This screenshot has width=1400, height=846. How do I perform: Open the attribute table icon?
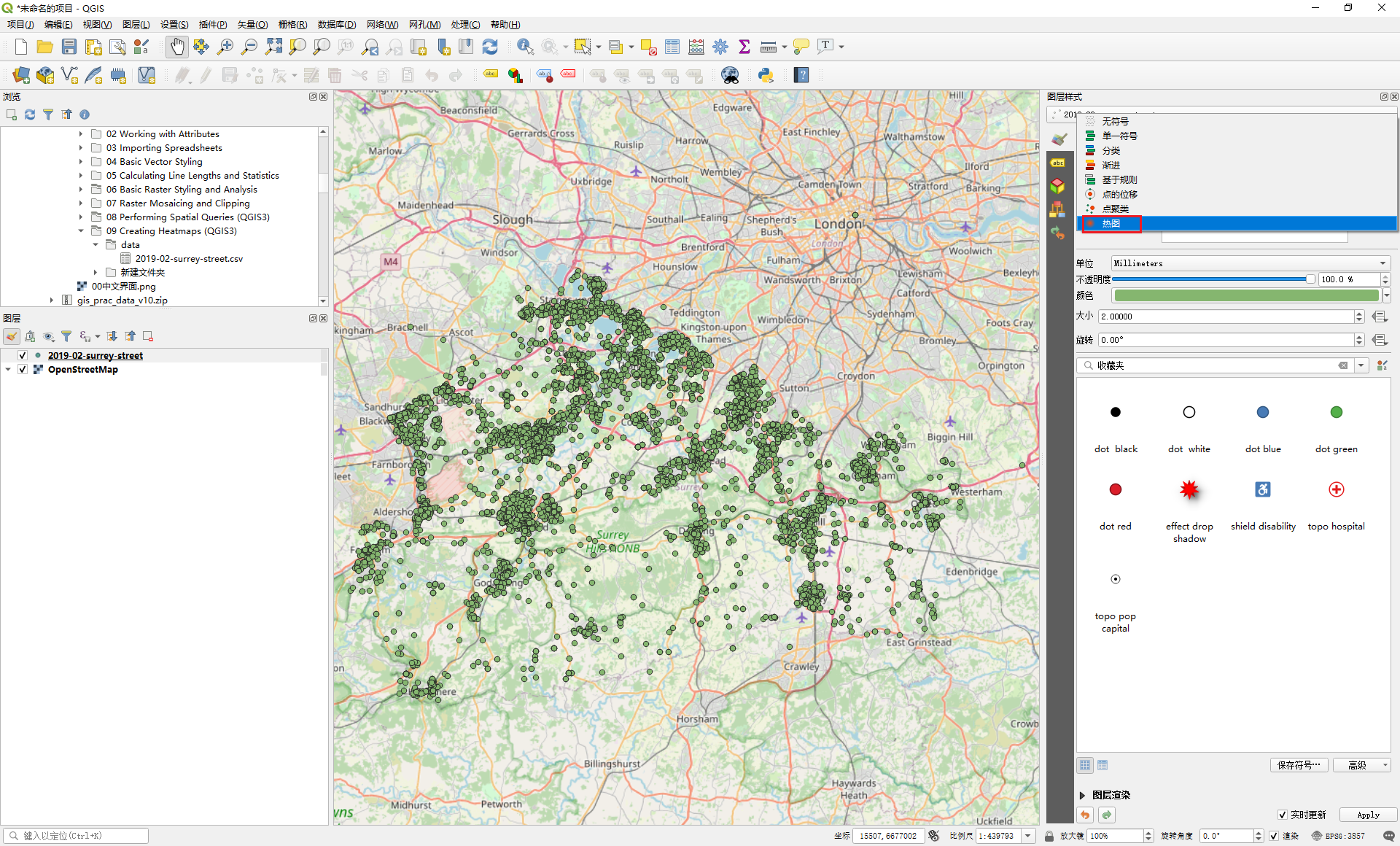tap(672, 47)
